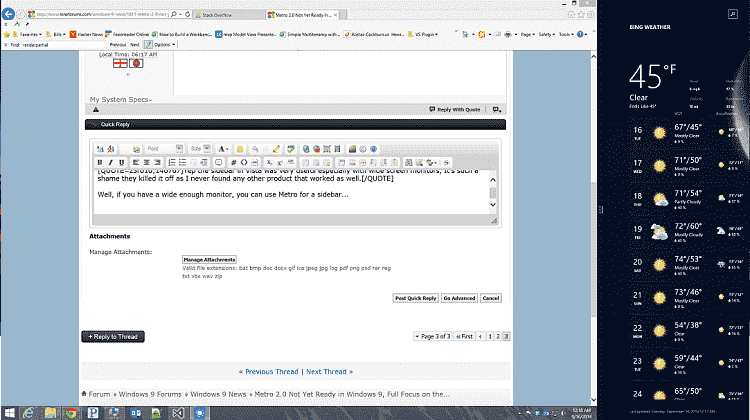Viewport: 750px width, 420px height.
Task: Click the IE back button
Action: coord(9,14)
